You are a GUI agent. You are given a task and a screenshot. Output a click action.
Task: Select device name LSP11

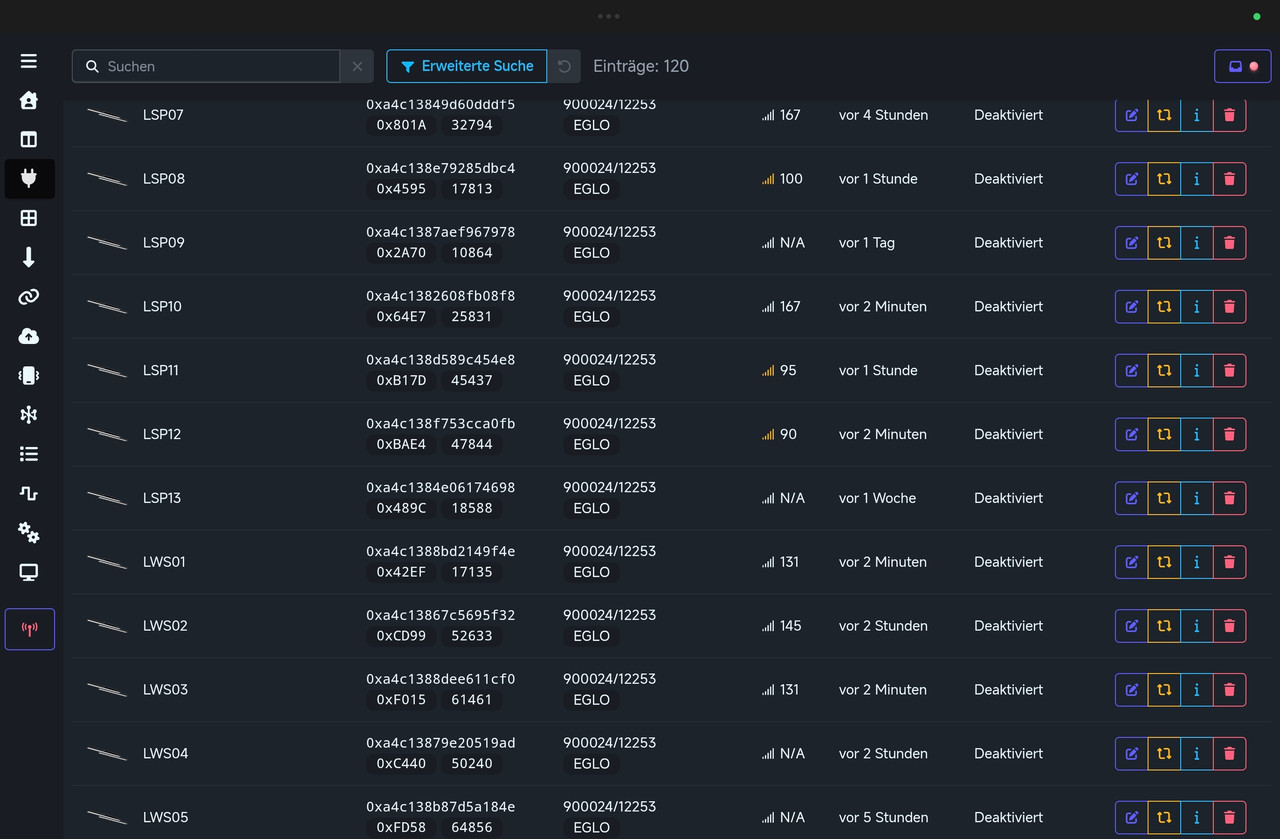[161, 370]
